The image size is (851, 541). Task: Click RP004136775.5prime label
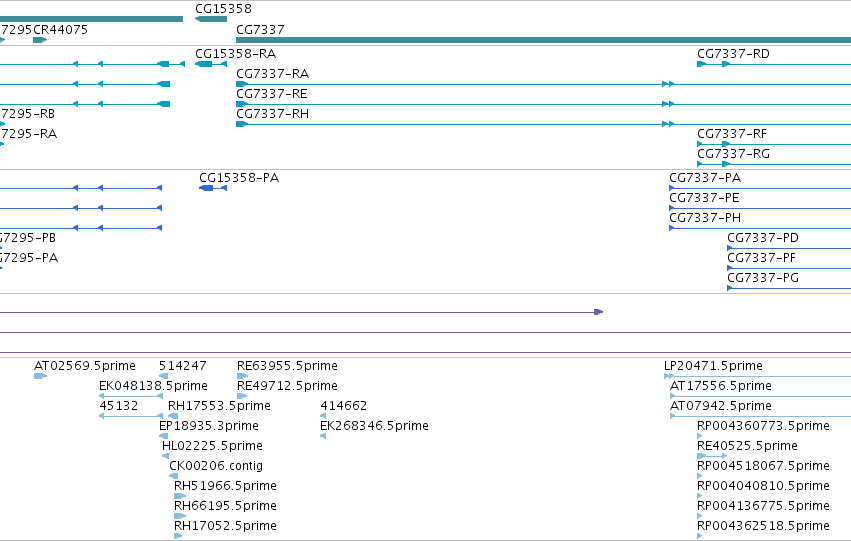[x=763, y=506]
